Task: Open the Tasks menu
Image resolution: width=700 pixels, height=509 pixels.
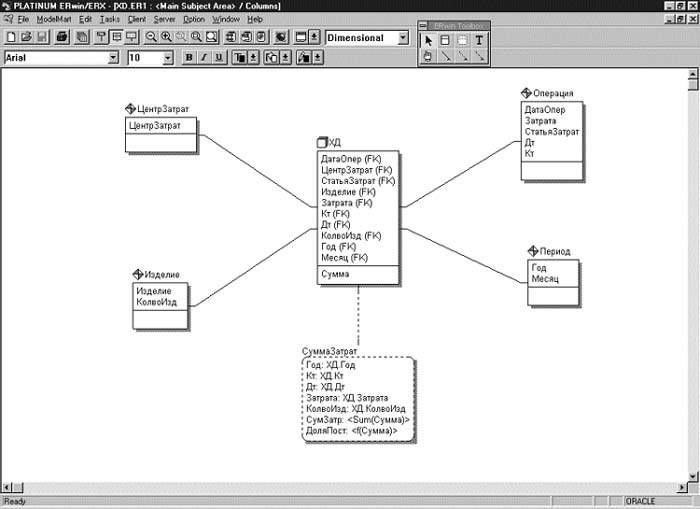Action: [109, 19]
